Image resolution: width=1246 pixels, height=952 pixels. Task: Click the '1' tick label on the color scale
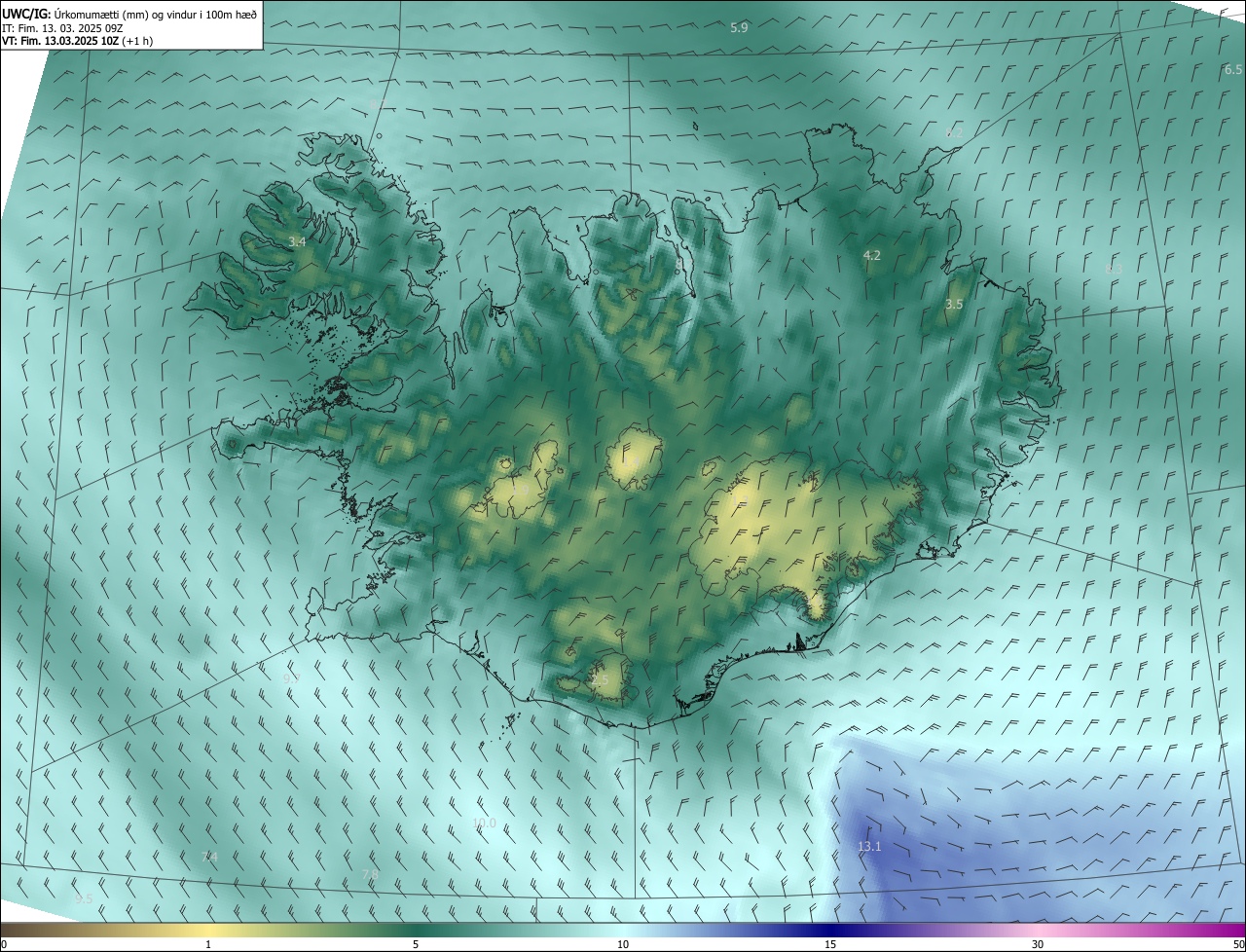point(208,945)
